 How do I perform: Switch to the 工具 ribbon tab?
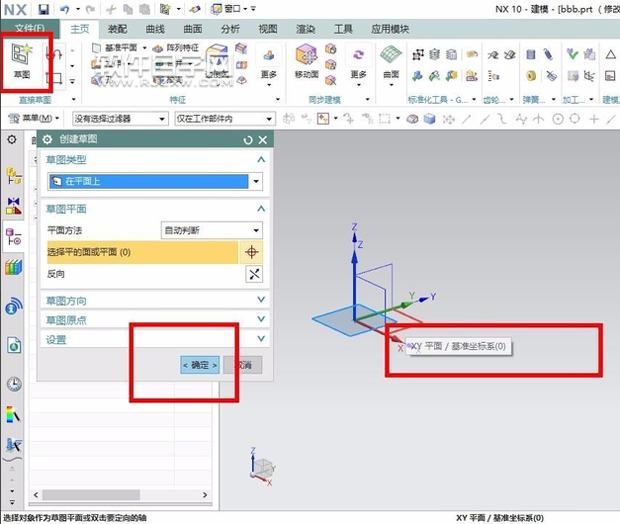click(x=343, y=29)
